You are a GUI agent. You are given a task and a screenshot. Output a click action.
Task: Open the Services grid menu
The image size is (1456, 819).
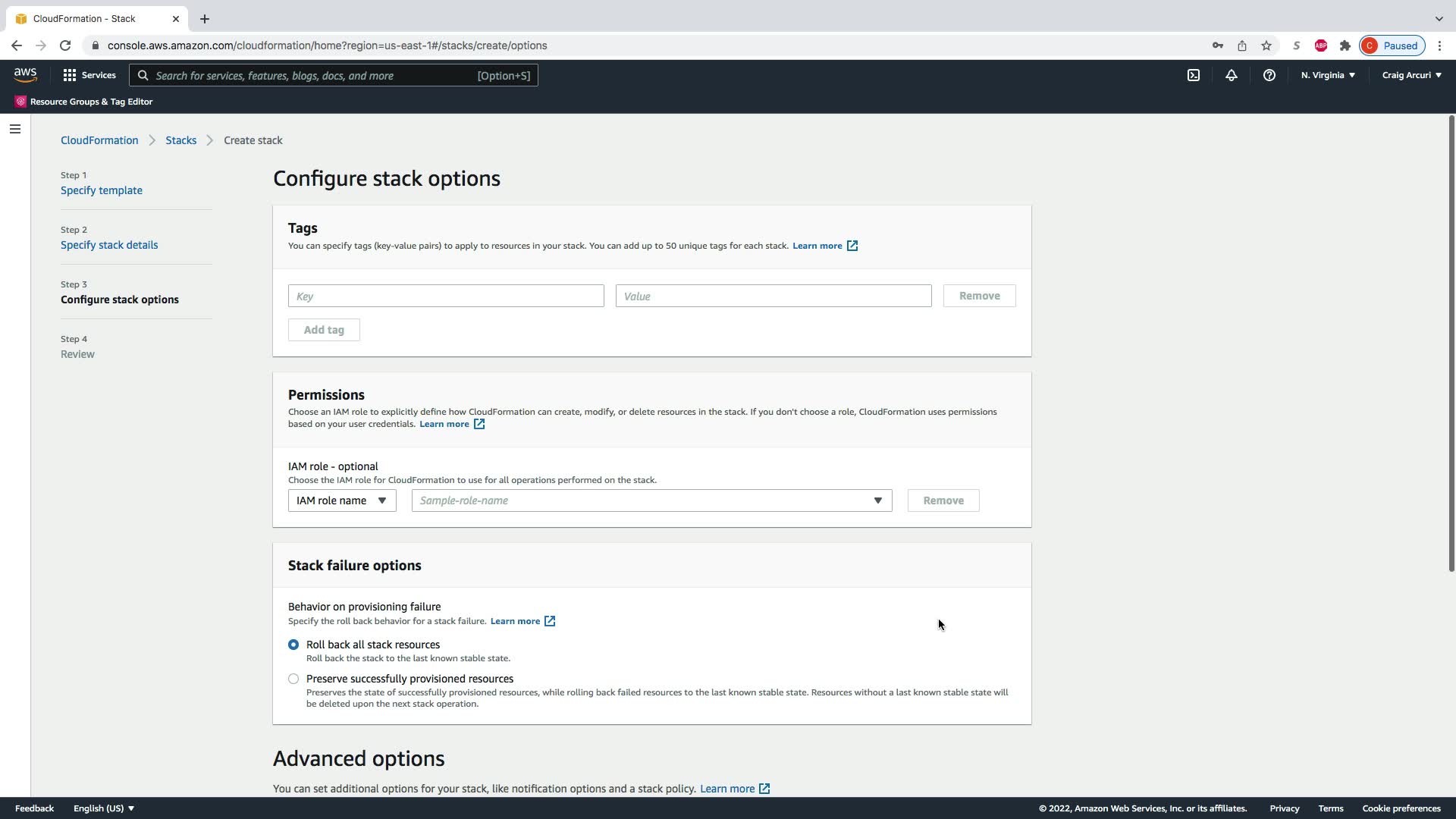pos(89,75)
